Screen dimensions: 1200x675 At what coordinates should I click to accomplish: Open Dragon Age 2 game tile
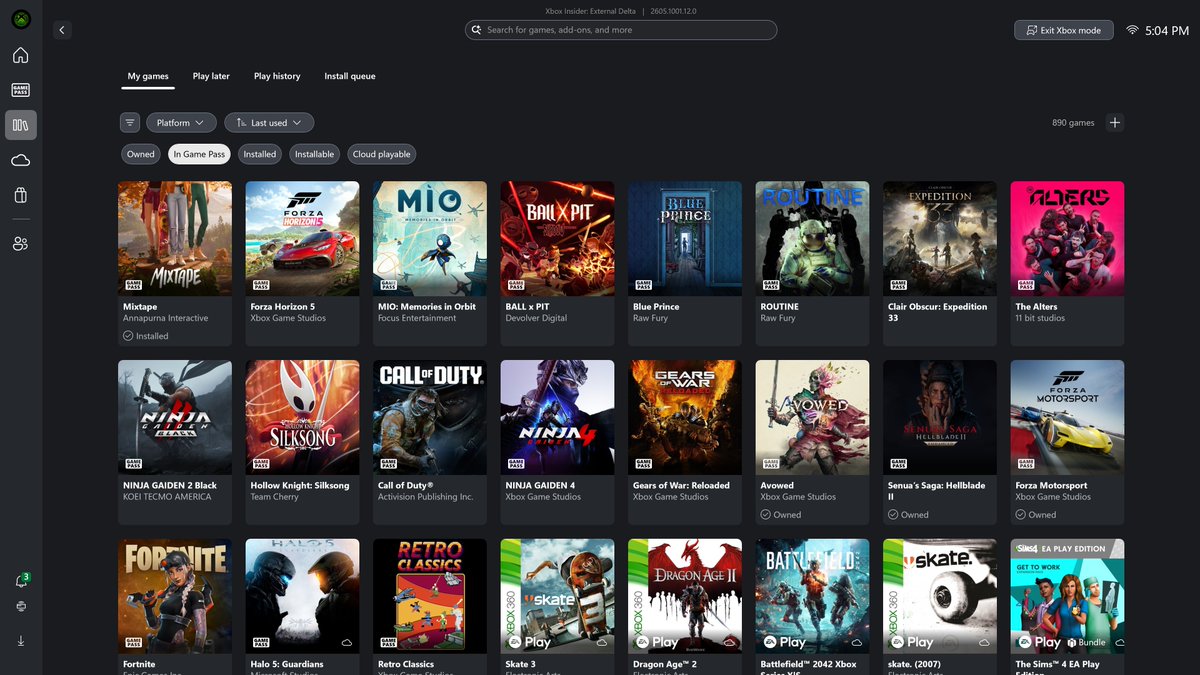click(x=685, y=607)
